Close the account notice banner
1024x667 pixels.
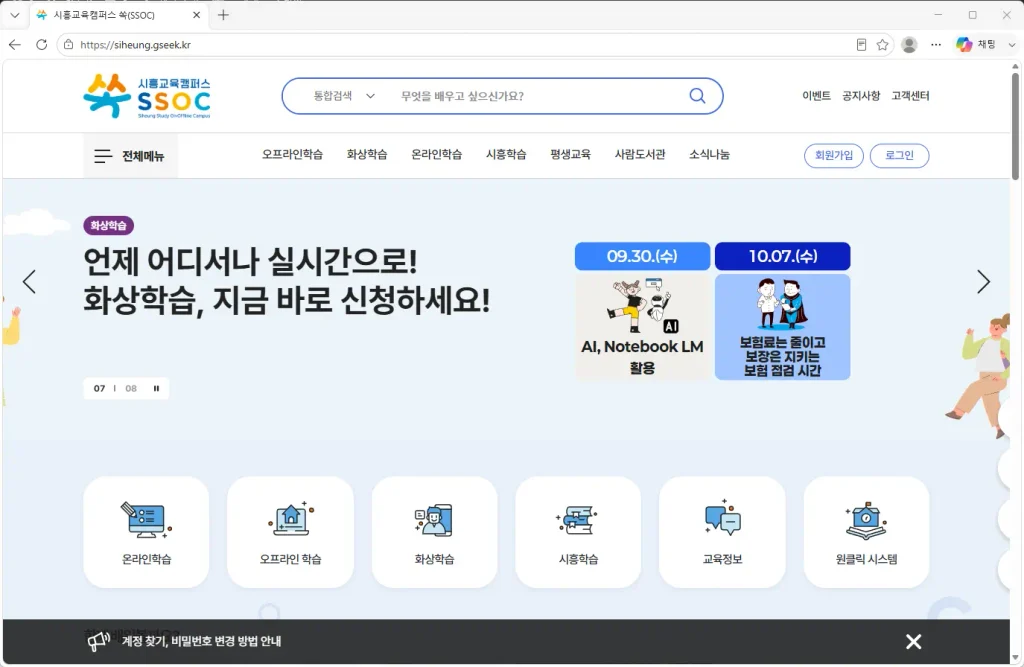click(x=913, y=642)
